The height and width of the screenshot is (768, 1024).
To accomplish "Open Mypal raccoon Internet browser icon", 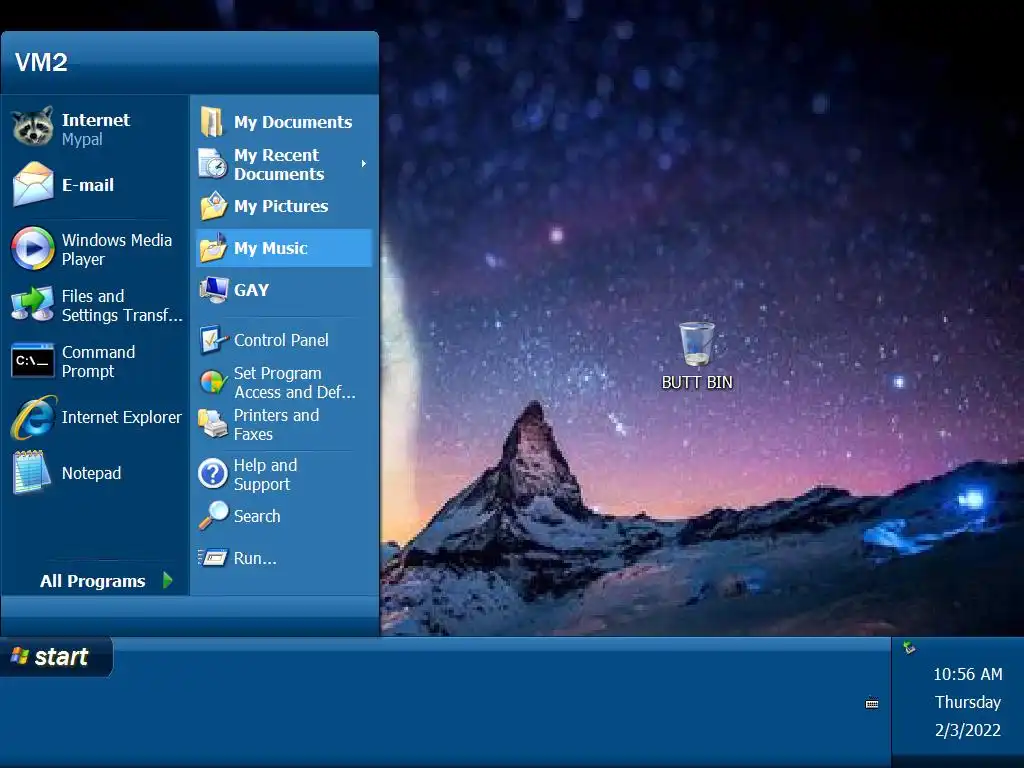I will coord(33,127).
